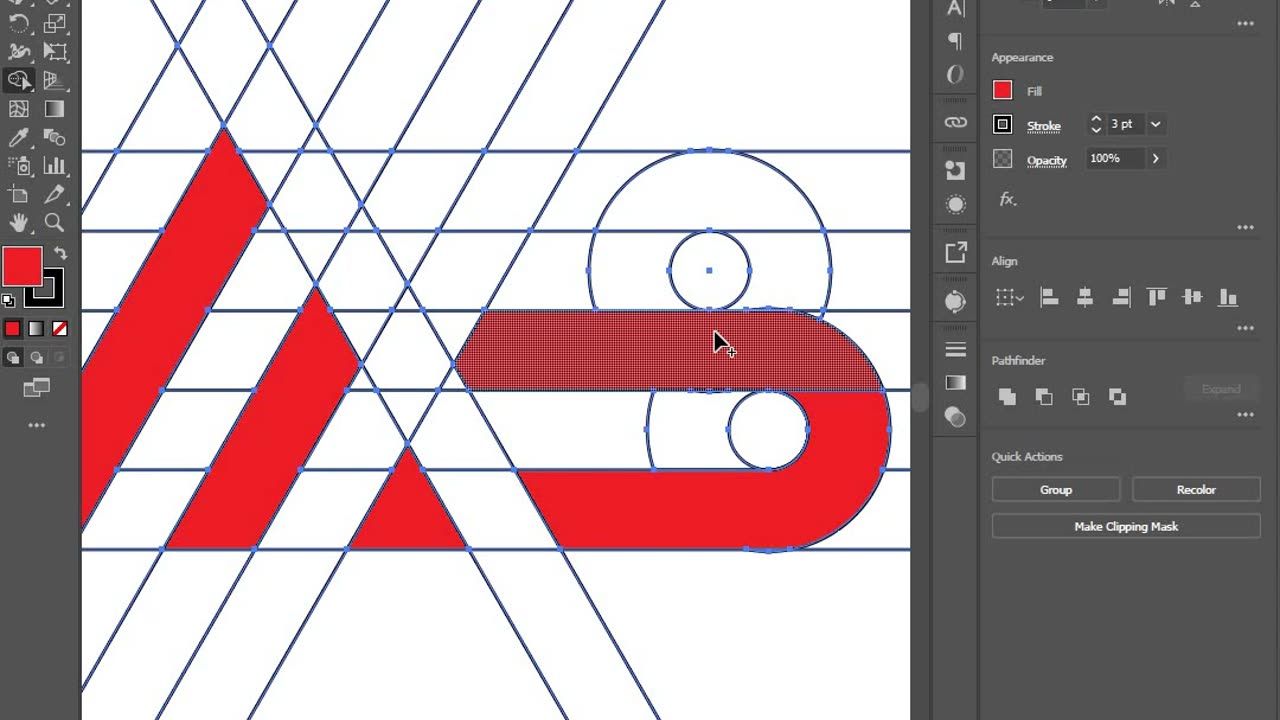
Task: Apply Vertical Align Center
Action: pyautogui.click(x=1192, y=297)
